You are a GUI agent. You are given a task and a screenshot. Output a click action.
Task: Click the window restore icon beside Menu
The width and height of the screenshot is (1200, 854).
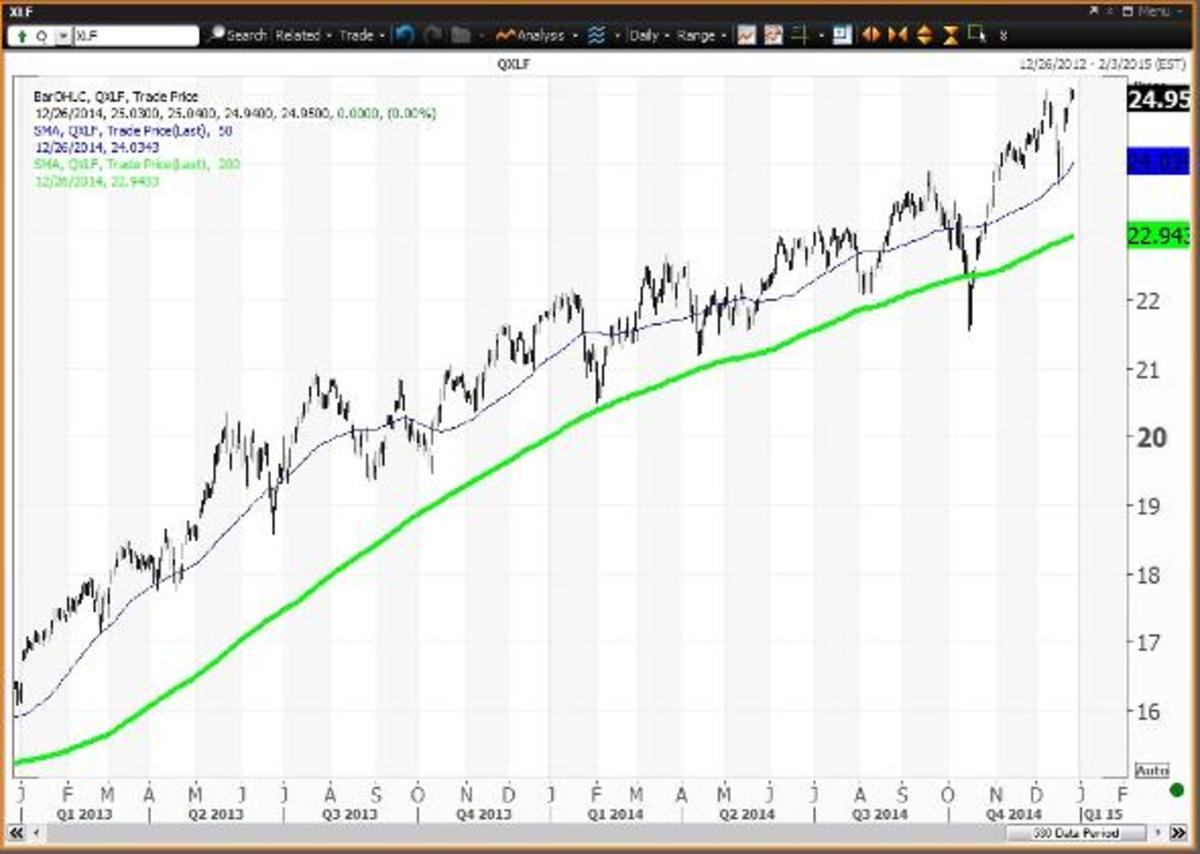pos(1127,11)
